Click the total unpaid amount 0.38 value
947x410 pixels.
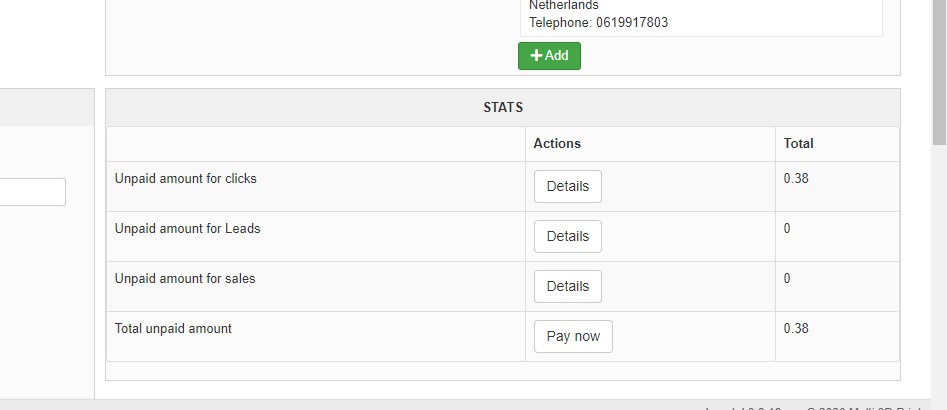[x=796, y=329]
